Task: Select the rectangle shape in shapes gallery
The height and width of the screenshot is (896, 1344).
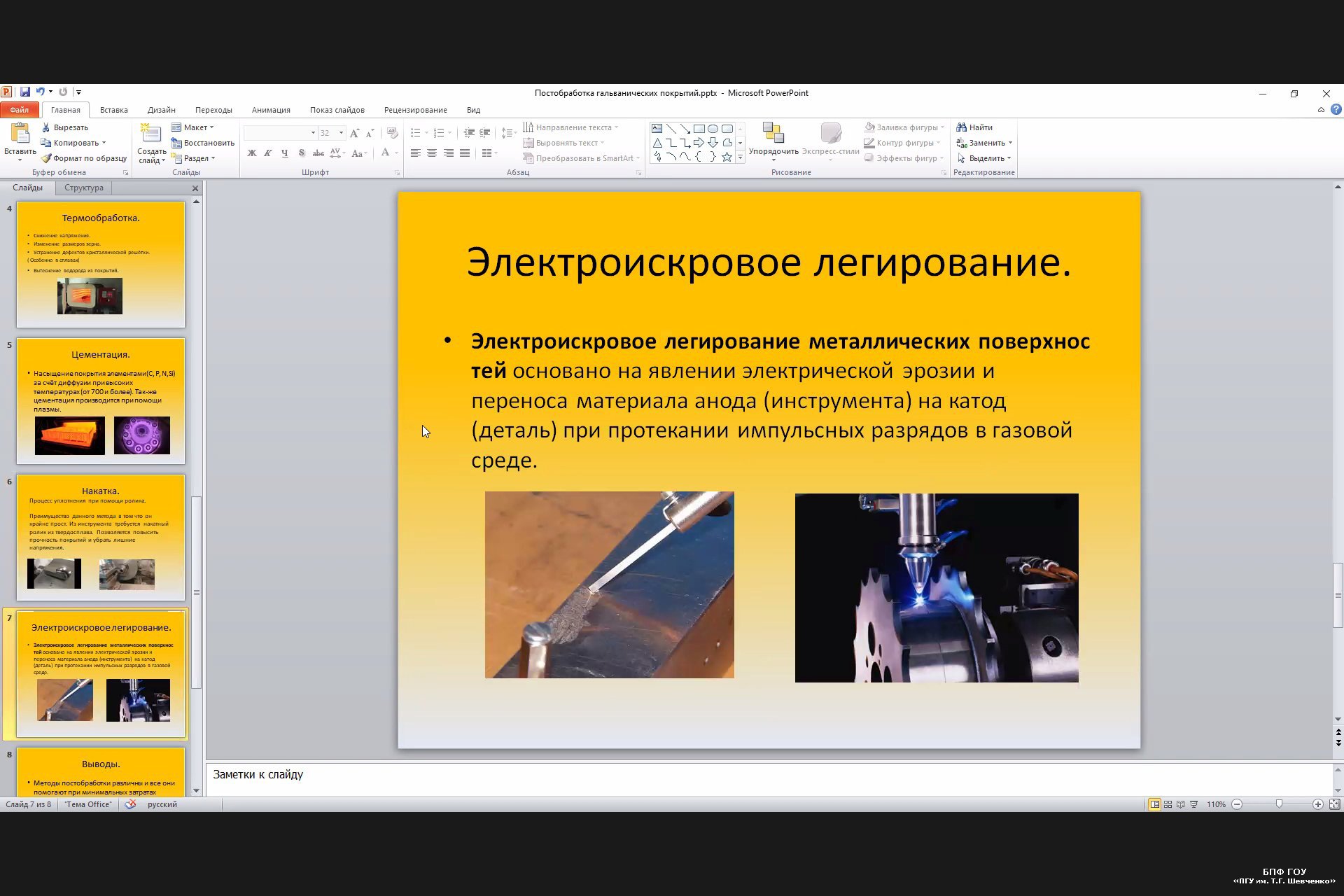Action: coord(699,129)
